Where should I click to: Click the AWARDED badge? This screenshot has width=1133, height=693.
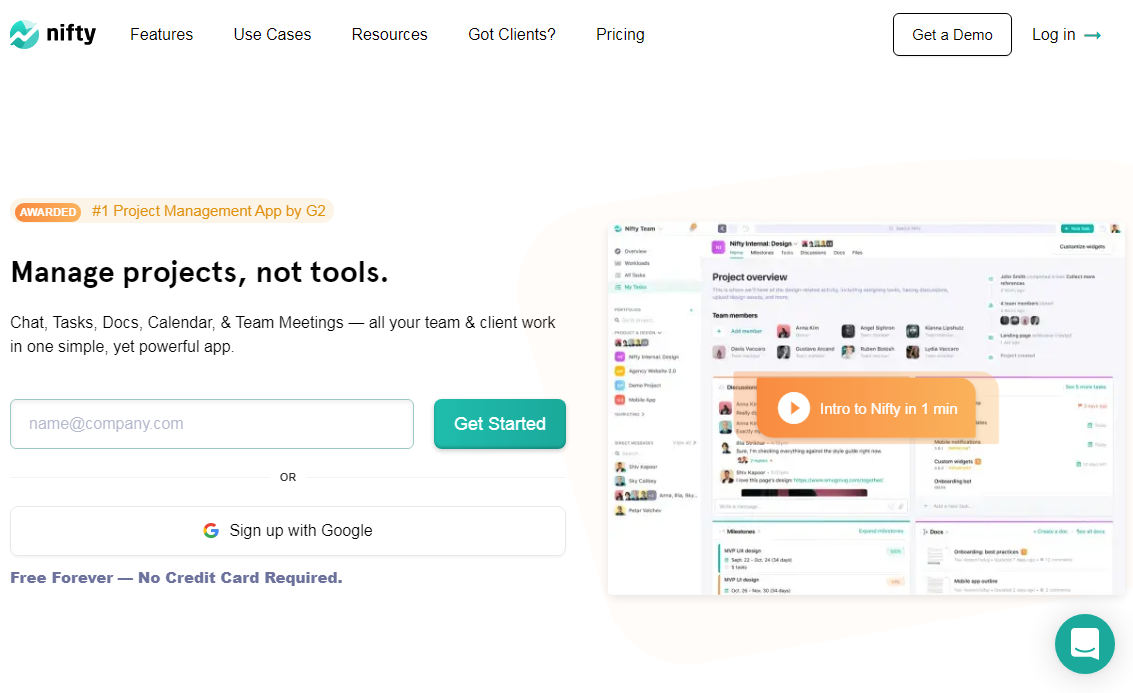point(48,212)
